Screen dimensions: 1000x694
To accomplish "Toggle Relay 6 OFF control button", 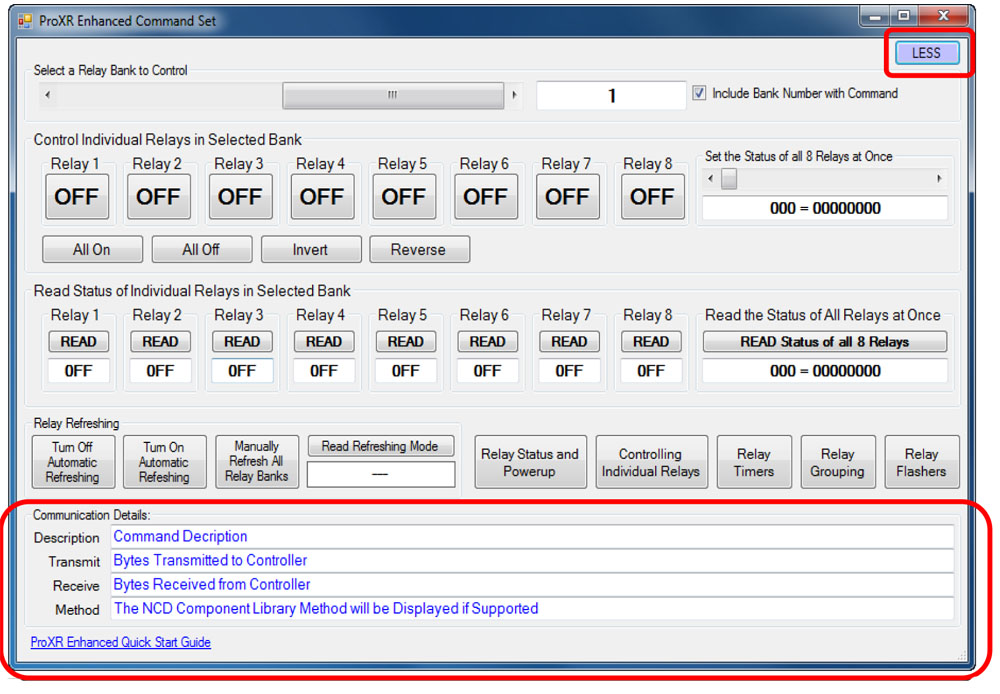I will pos(485,196).
